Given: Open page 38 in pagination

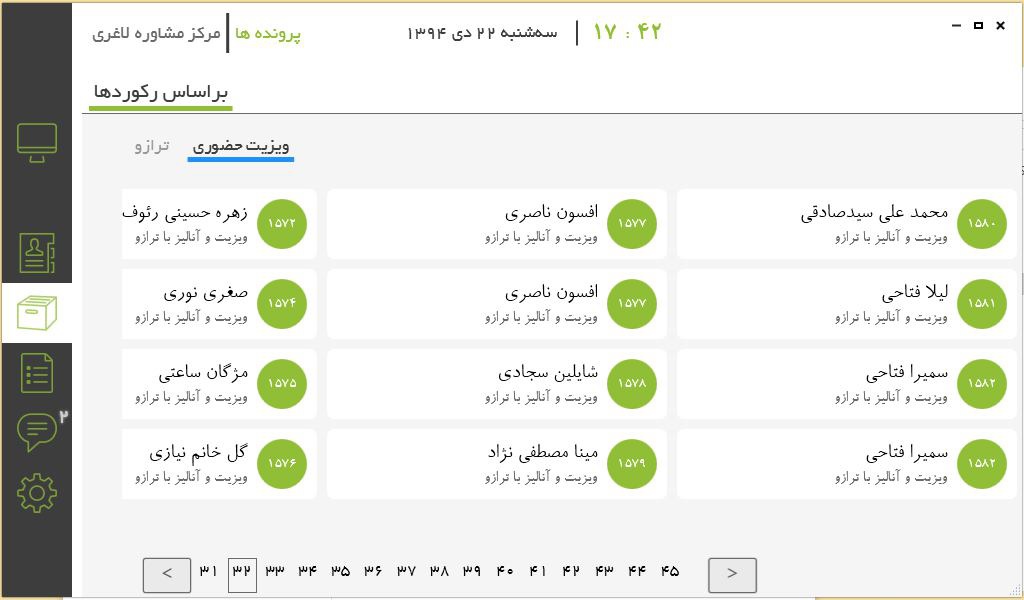Looking at the screenshot, I should click(439, 571).
